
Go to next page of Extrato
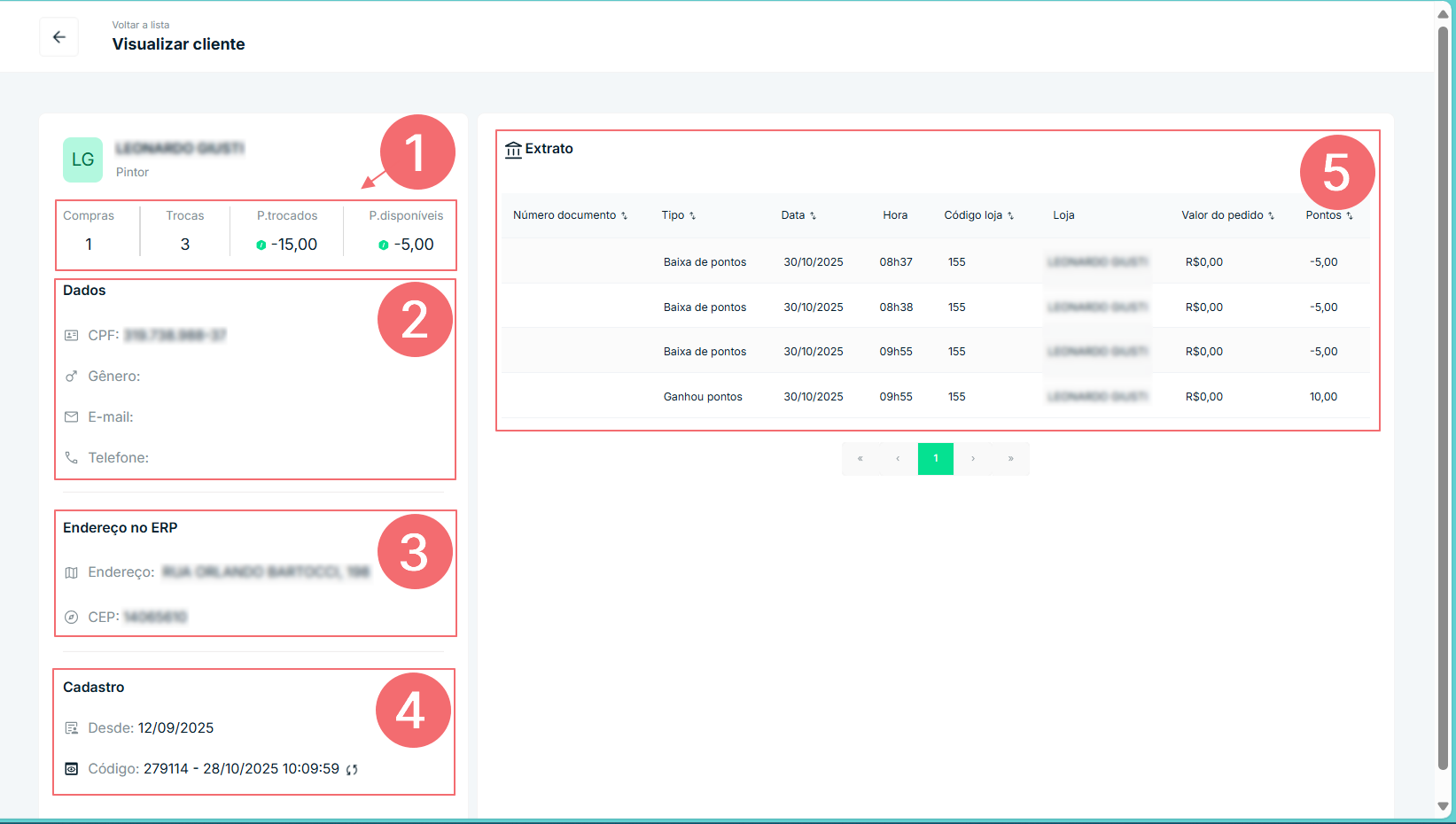[x=973, y=459]
